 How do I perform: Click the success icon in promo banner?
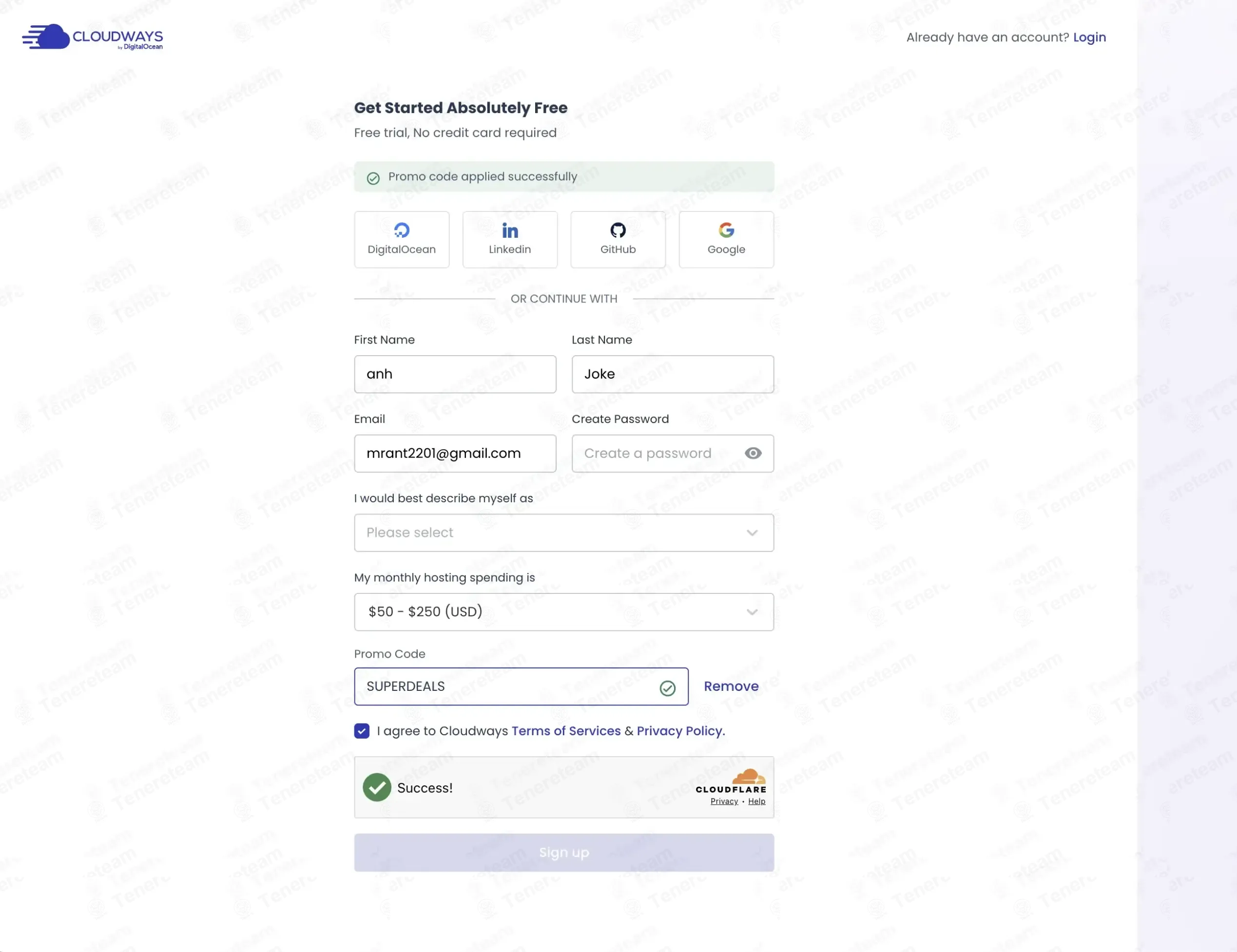pos(373,178)
